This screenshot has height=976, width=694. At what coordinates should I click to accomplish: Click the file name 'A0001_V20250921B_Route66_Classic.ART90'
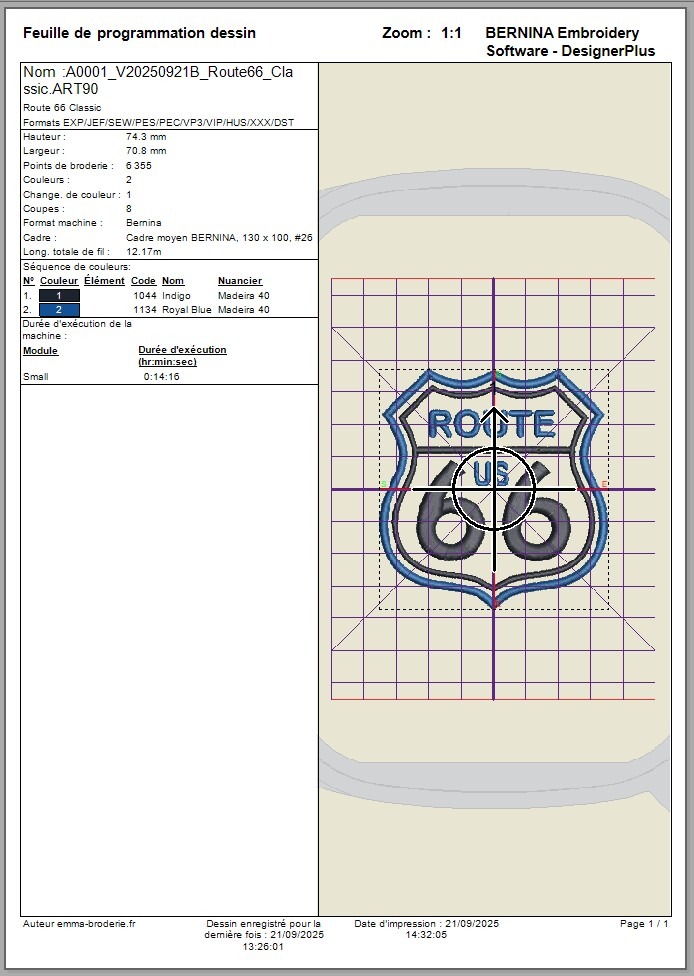(x=158, y=80)
